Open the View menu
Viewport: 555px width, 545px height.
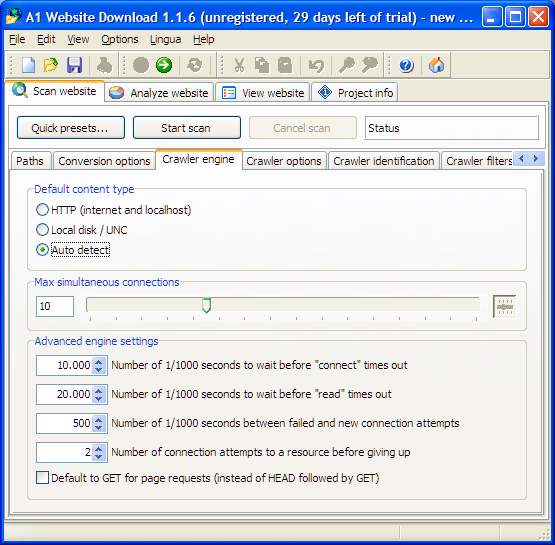click(78, 39)
